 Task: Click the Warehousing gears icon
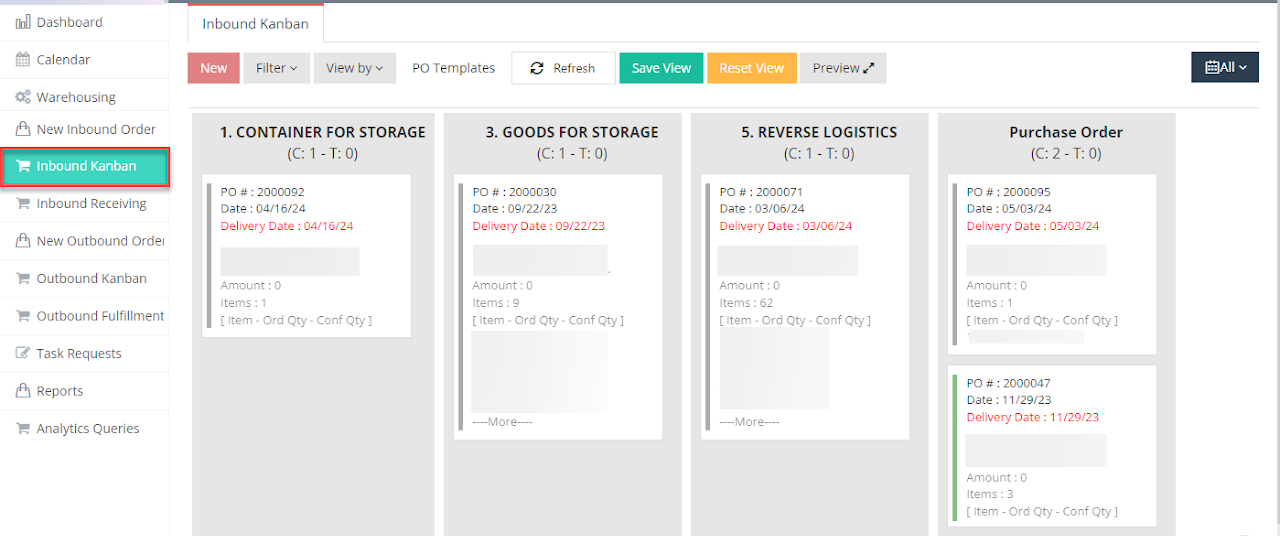click(23, 97)
